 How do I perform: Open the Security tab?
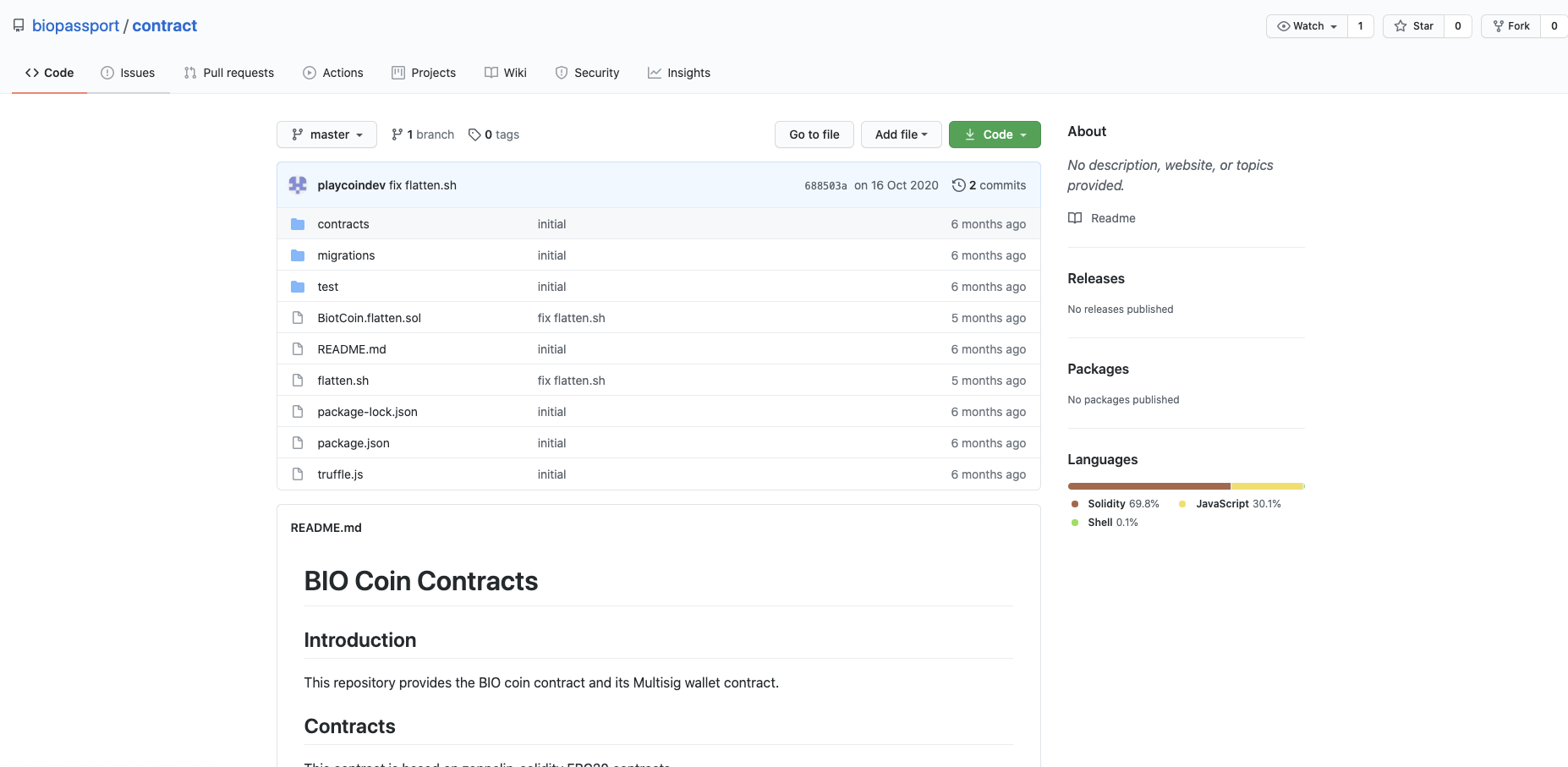[587, 73]
